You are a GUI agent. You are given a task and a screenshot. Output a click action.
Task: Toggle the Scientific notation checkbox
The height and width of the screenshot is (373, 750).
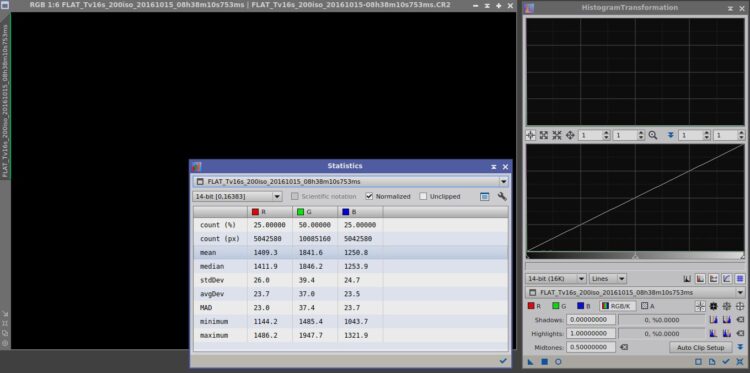coord(295,197)
